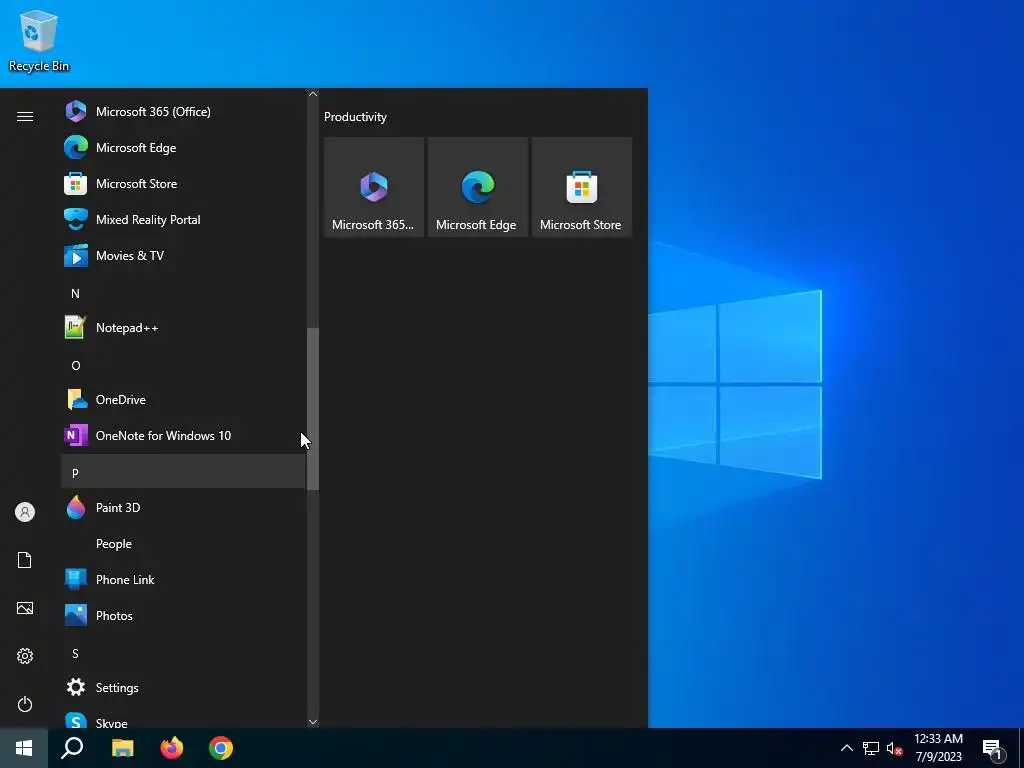The height and width of the screenshot is (768, 1024).
Task: Open the People app
Action: point(184,543)
